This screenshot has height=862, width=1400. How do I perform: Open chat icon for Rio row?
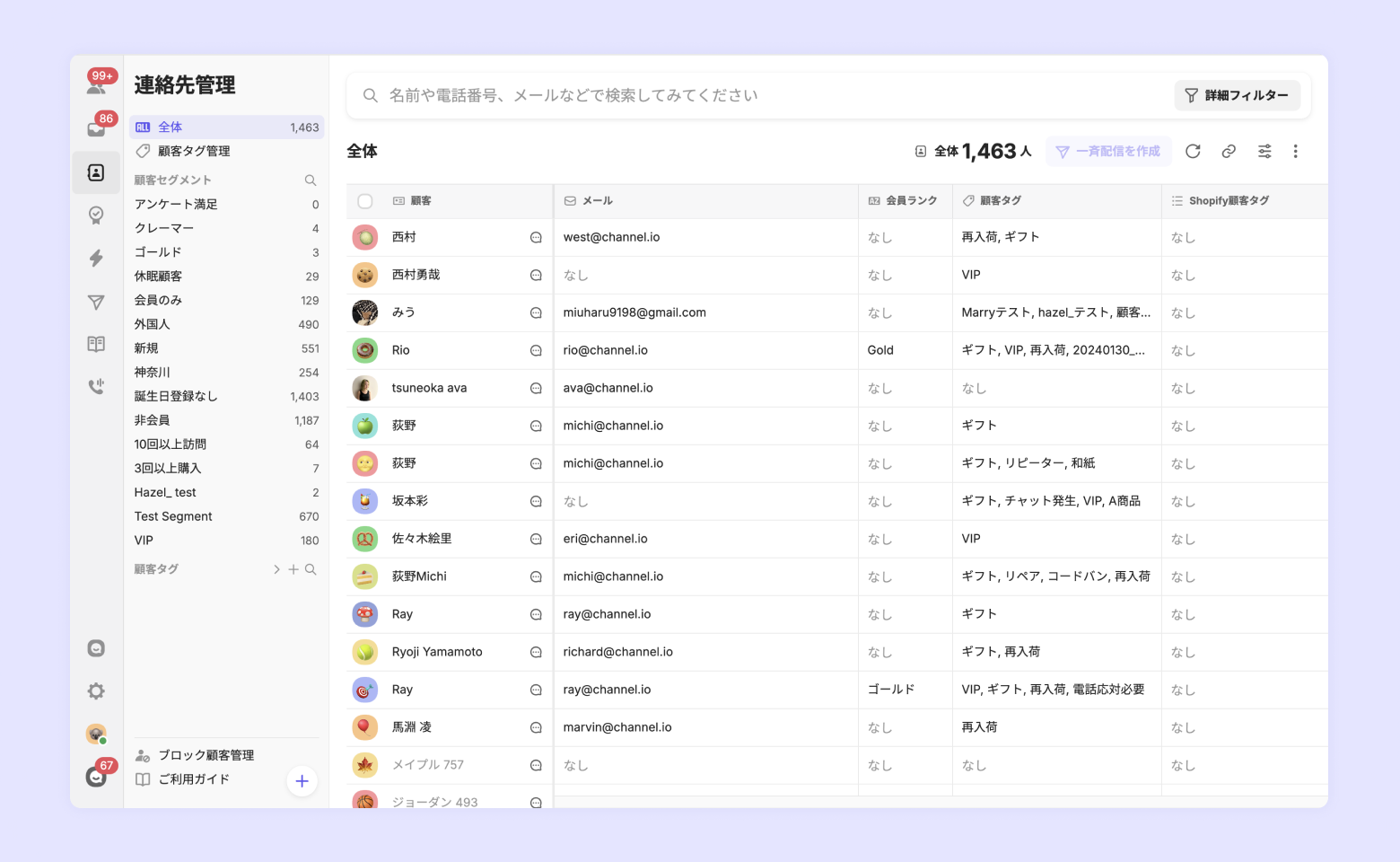click(x=536, y=351)
